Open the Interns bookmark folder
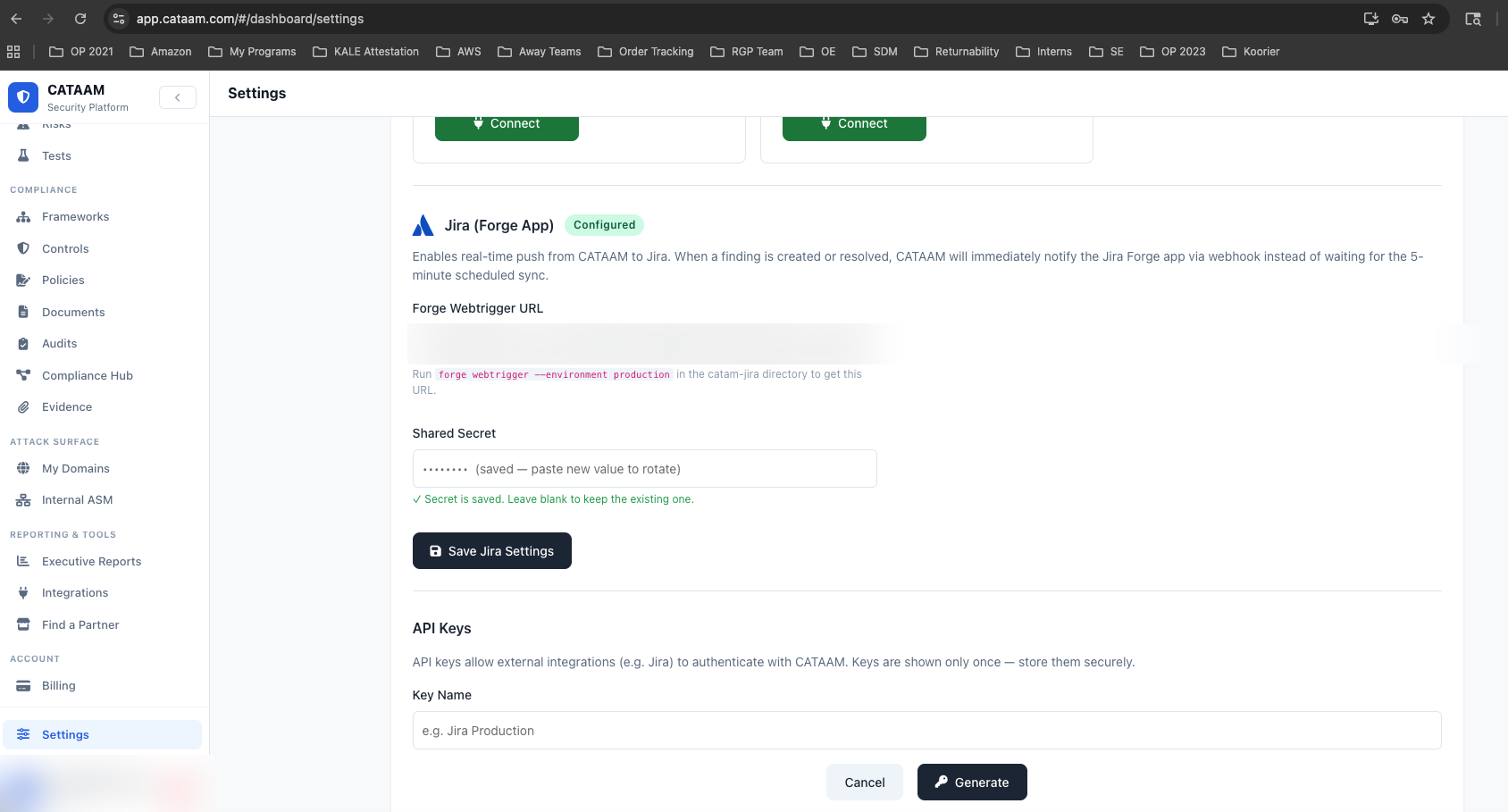The image size is (1508, 812). click(x=1044, y=52)
